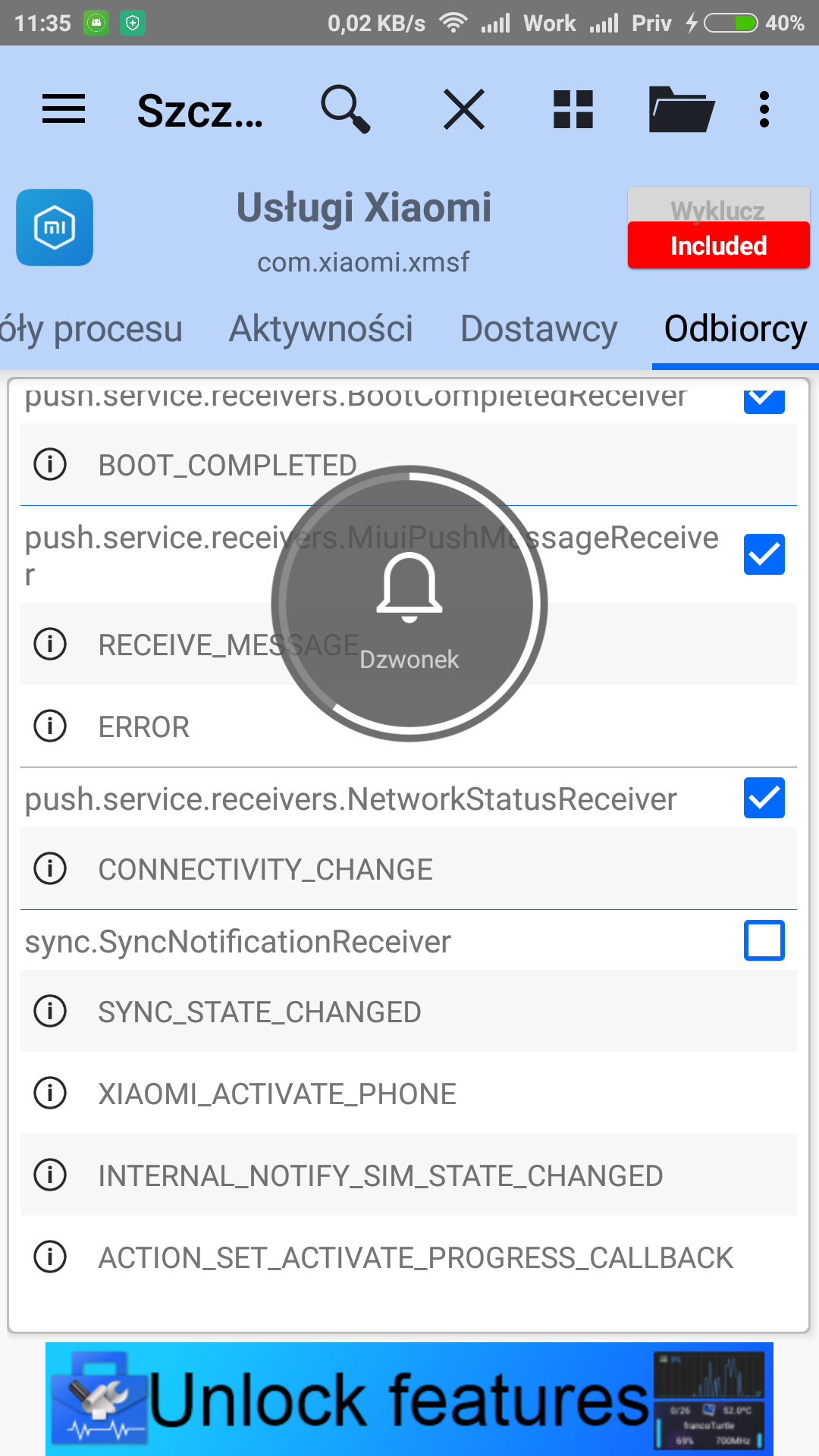Viewport: 819px width, 1456px height.
Task: Uncheck the MiuiPushMessageReceiver checkbox
Action: 764,554
